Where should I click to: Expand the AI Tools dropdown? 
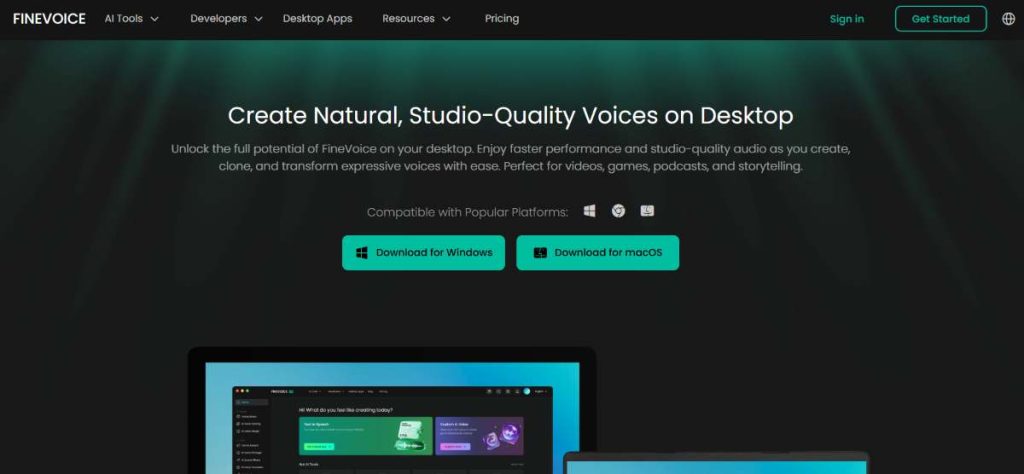131,19
